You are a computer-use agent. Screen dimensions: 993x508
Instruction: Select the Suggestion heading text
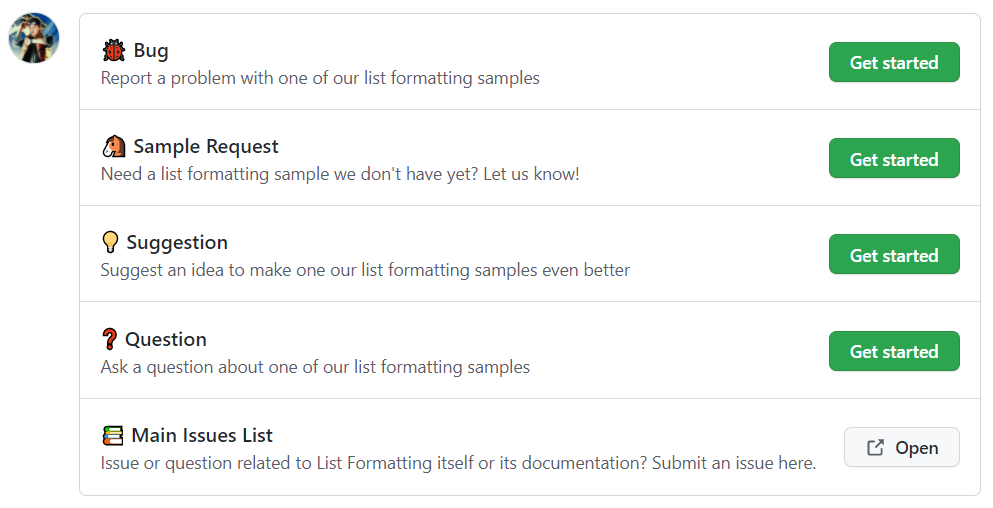tap(177, 243)
